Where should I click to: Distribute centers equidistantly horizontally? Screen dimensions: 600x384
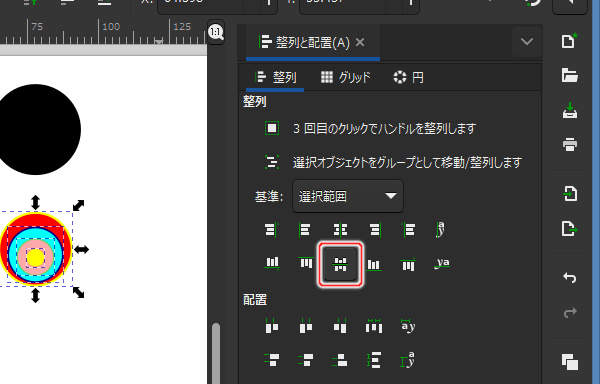[306, 326]
